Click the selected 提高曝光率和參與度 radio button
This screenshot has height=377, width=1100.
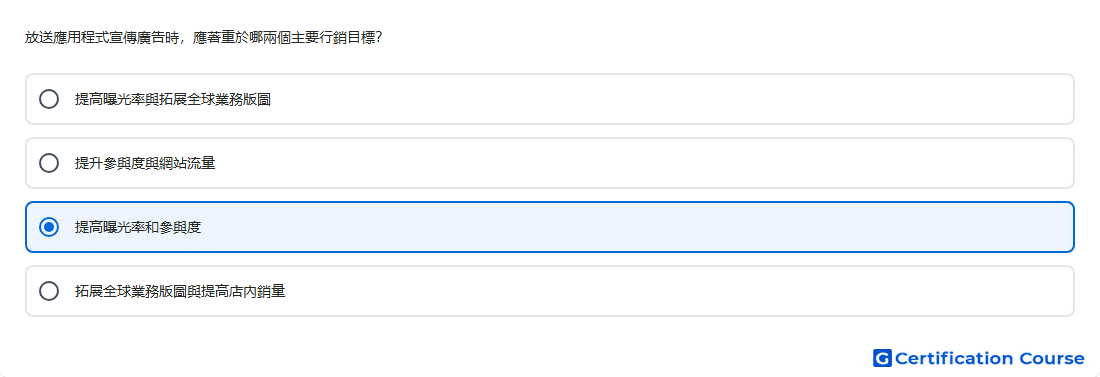pyautogui.click(x=49, y=227)
